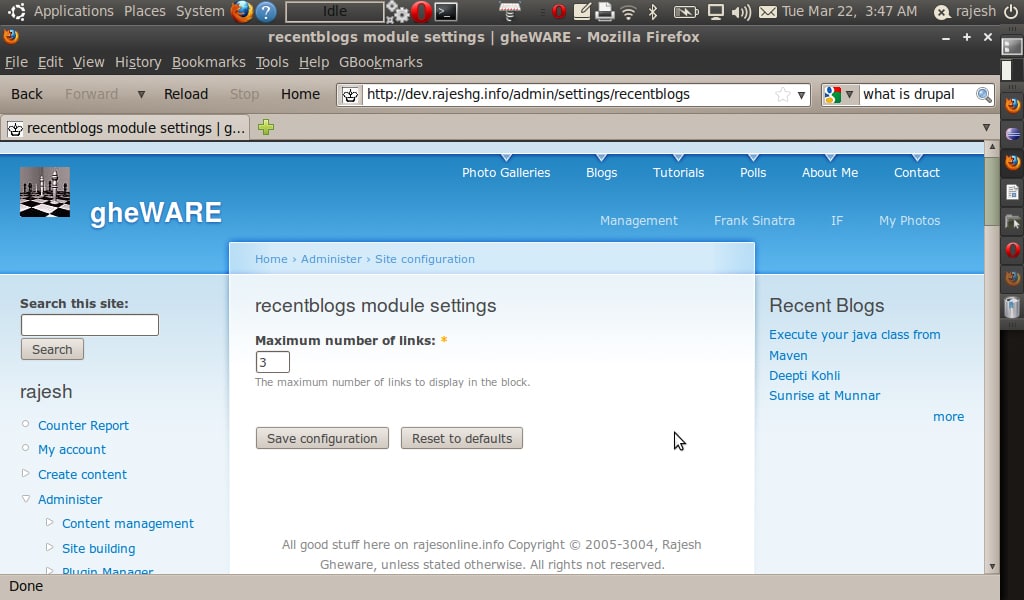Click Reset to defaults button
Image resolution: width=1024 pixels, height=600 pixels.
pyautogui.click(x=462, y=438)
